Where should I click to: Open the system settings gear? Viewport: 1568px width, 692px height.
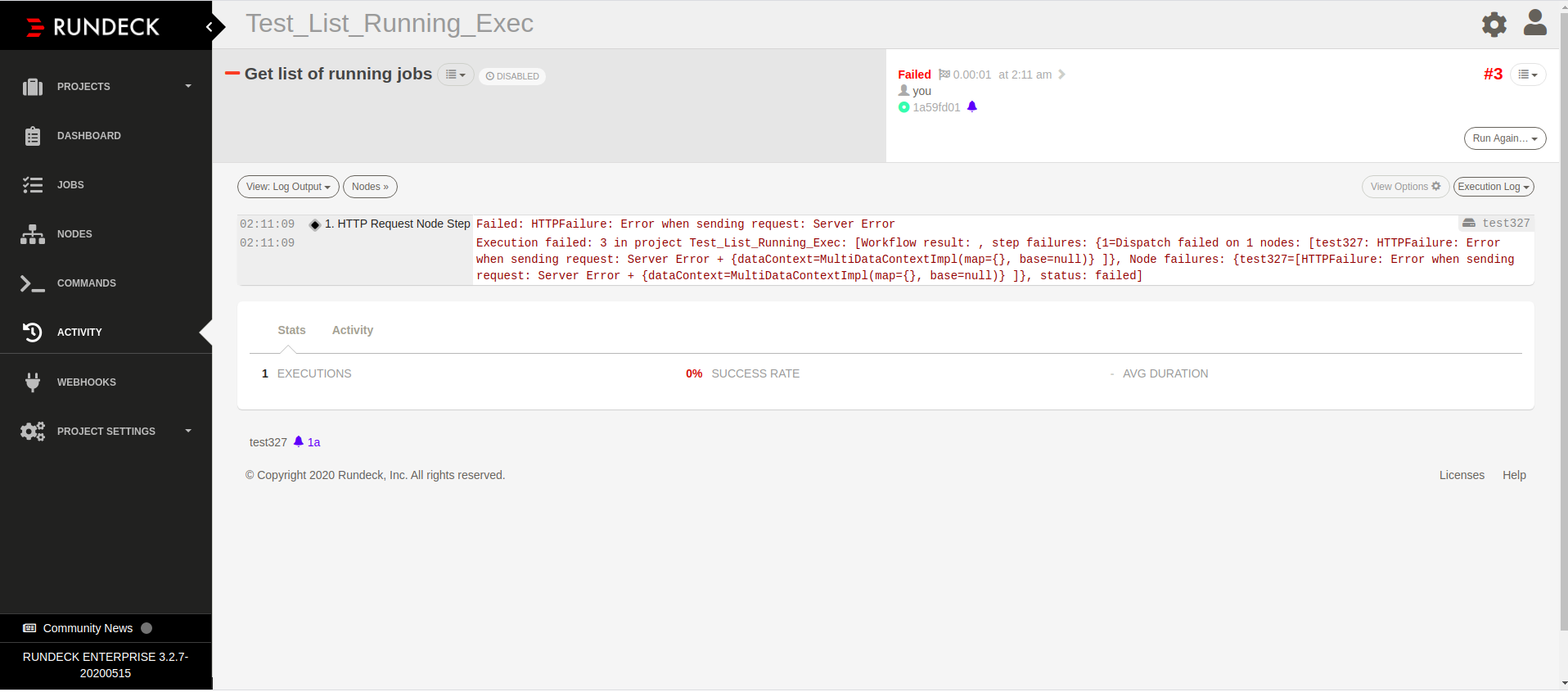point(1494,25)
